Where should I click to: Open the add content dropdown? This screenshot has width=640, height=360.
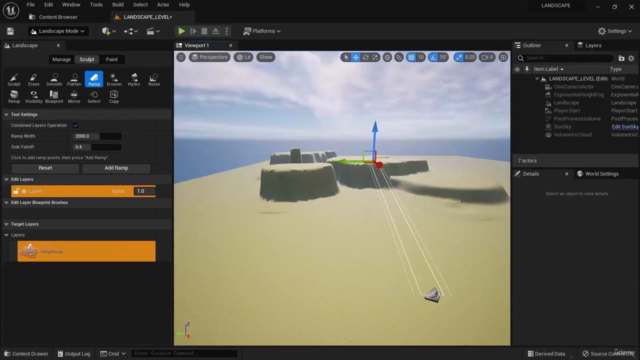108,31
